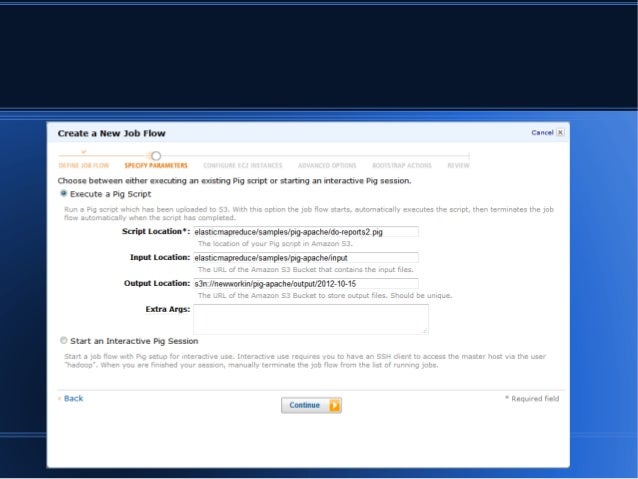638x479 pixels.
Task: Click the current step circle marker
Action: [x=156, y=156]
